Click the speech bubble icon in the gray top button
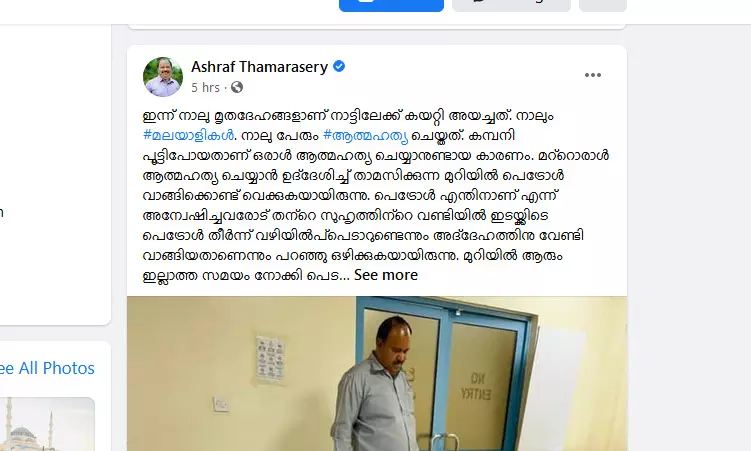Screen dimensions: 751x451 coord(479,1)
